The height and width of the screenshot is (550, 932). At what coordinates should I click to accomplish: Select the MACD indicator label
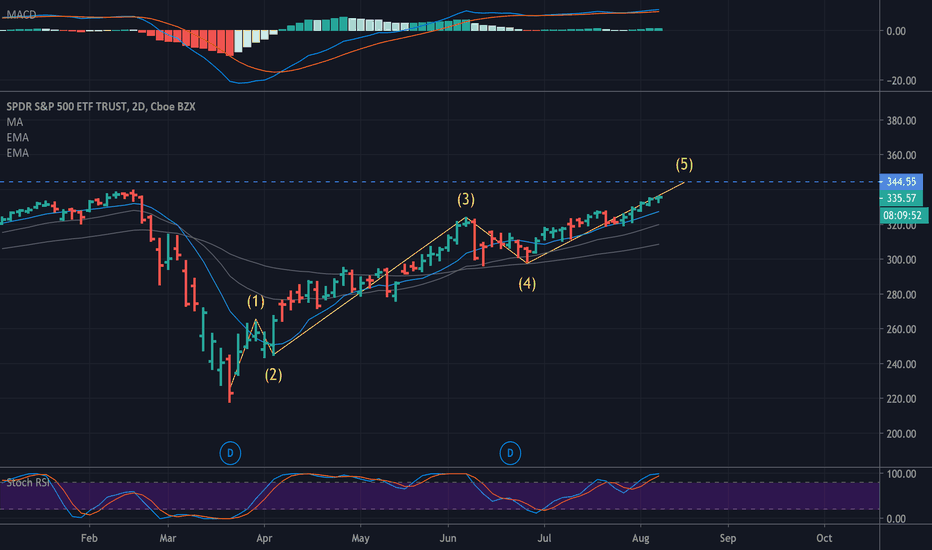pyautogui.click(x=21, y=14)
